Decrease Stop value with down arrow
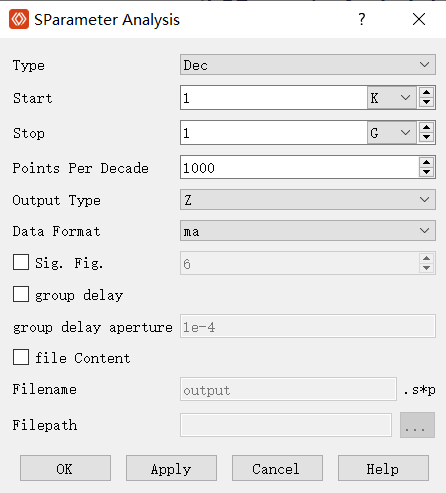446x493 pixels. [426, 138]
